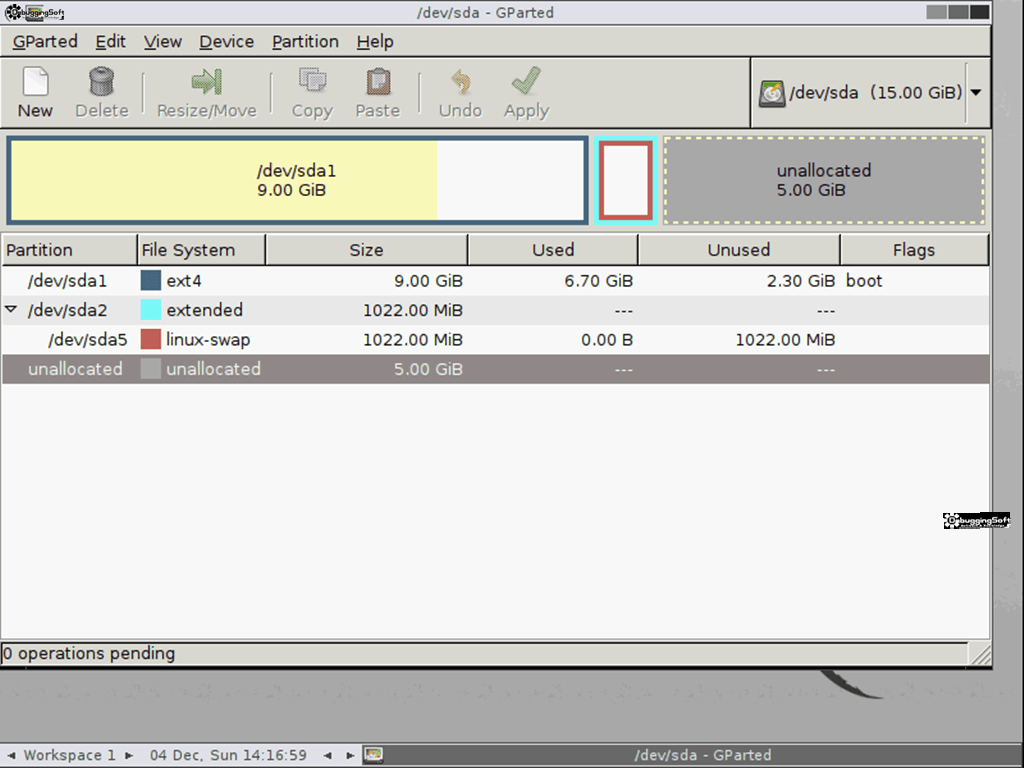The width and height of the screenshot is (1024, 768).
Task: Select the swap partition block in disk graphic
Action: [x=626, y=180]
